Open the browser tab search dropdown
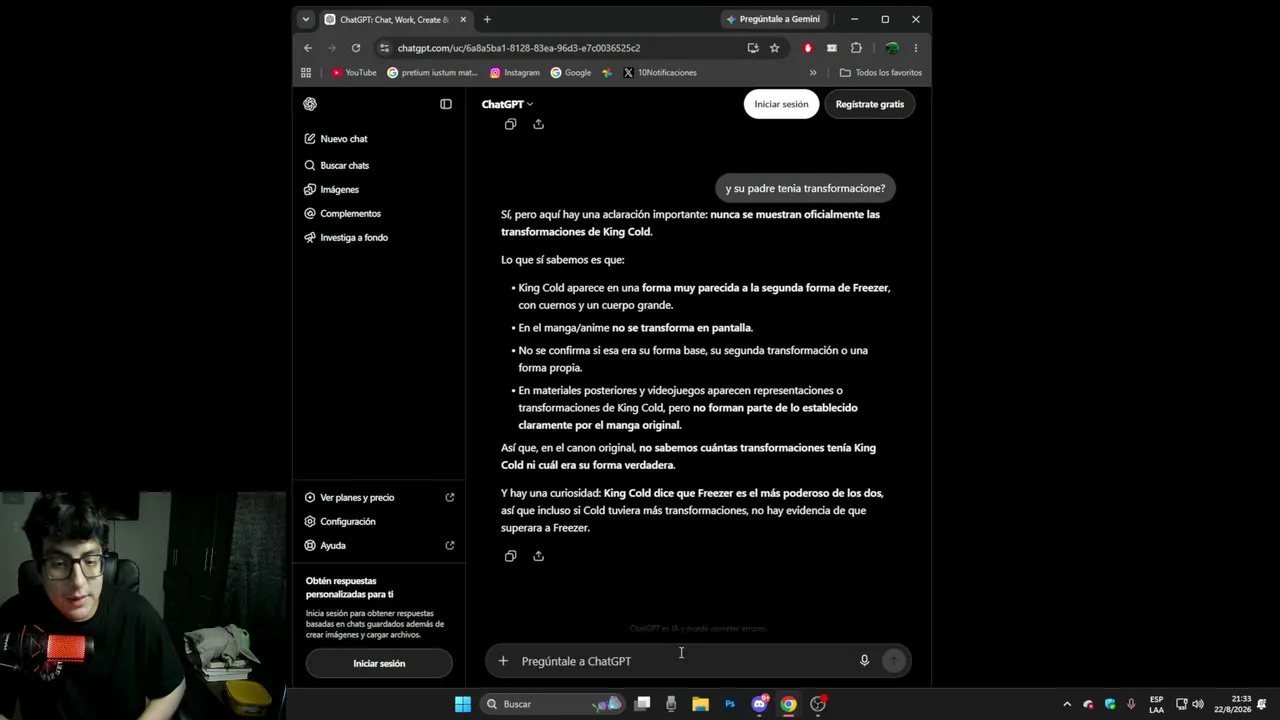 306,19
